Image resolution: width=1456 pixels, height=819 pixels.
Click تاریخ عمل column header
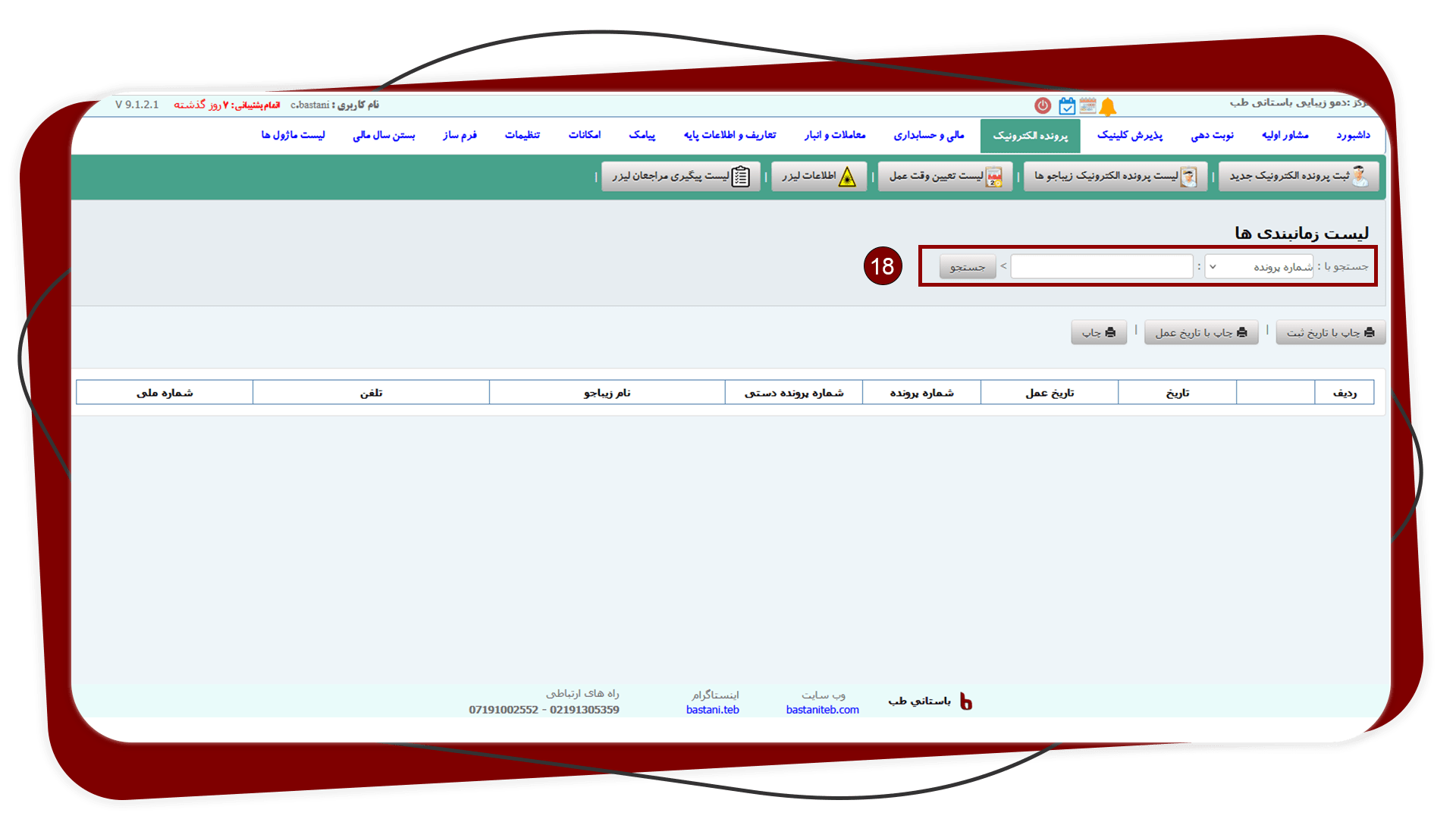coord(1050,392)
